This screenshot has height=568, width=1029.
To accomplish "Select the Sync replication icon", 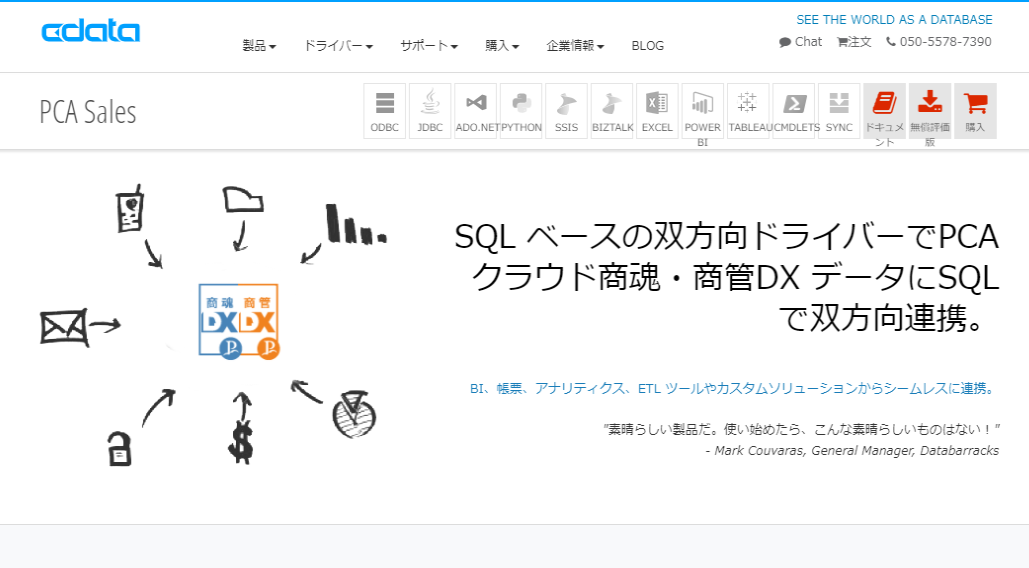I will [x=839, y=111].
